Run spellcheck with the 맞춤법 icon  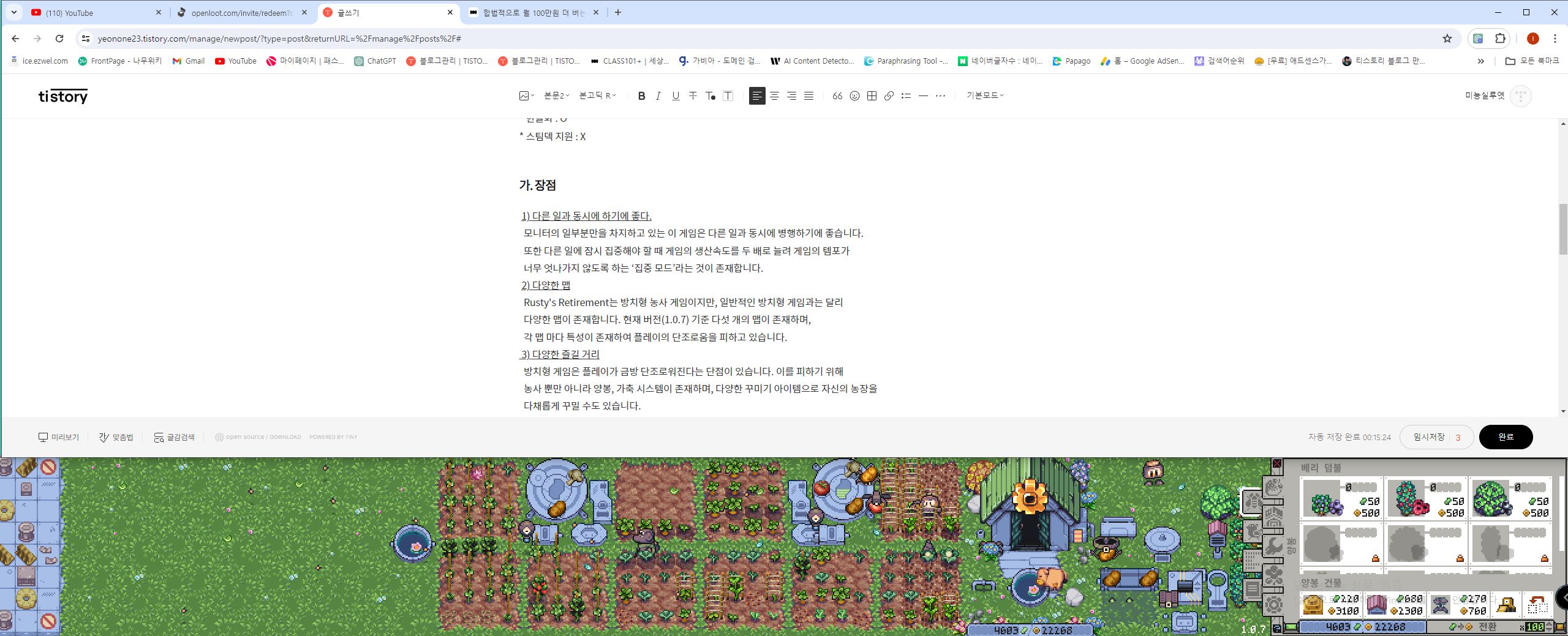point(116,436)
